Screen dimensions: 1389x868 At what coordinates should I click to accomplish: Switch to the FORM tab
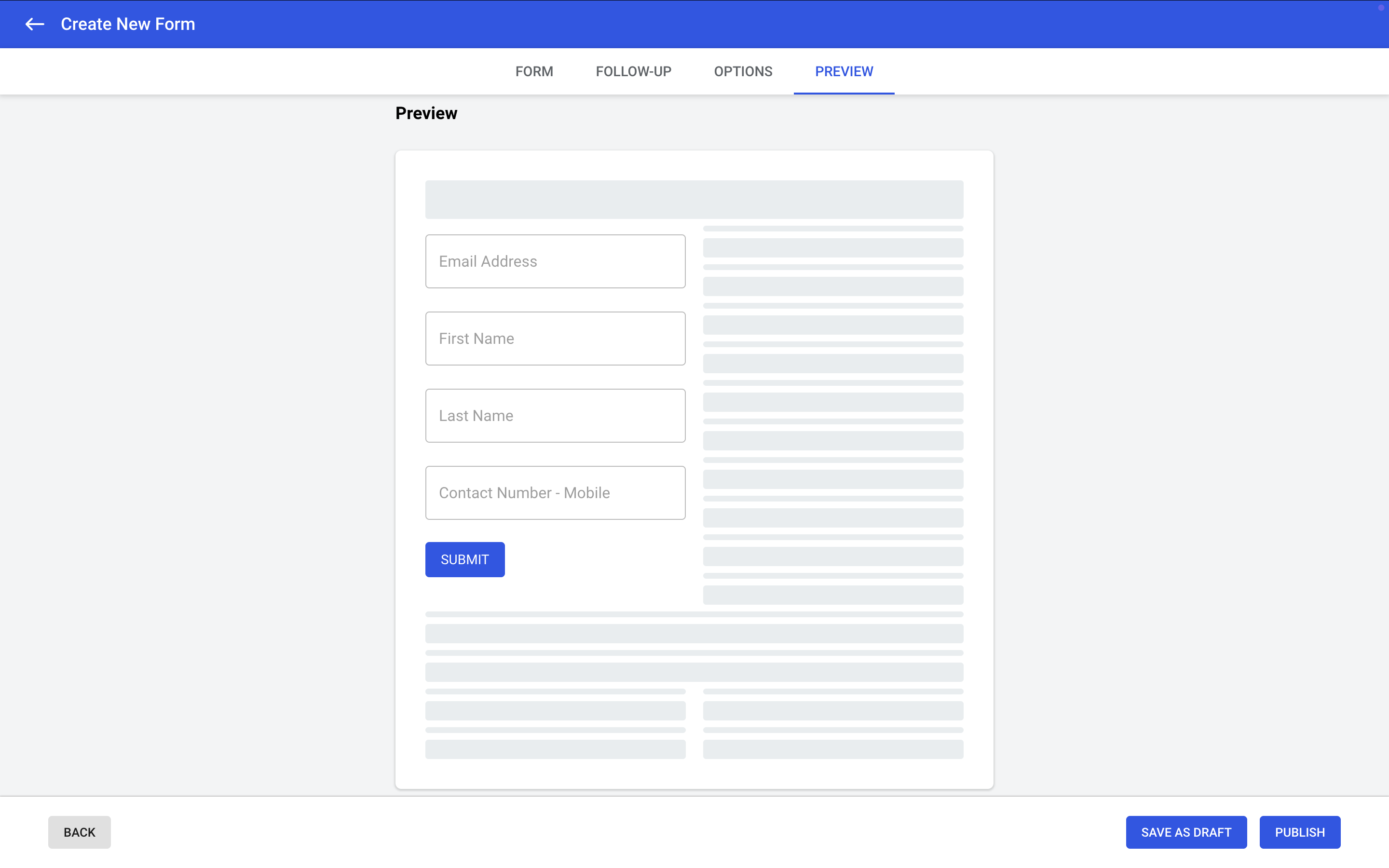pyautogui.click(x=534, y=72)
